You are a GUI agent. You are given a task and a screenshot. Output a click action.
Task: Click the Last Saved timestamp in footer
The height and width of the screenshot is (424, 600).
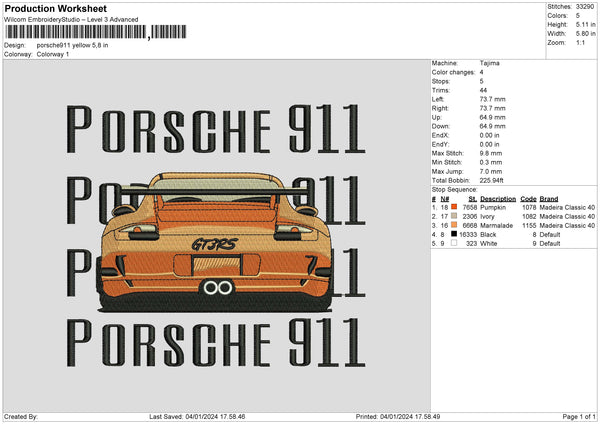pos(197,416)
